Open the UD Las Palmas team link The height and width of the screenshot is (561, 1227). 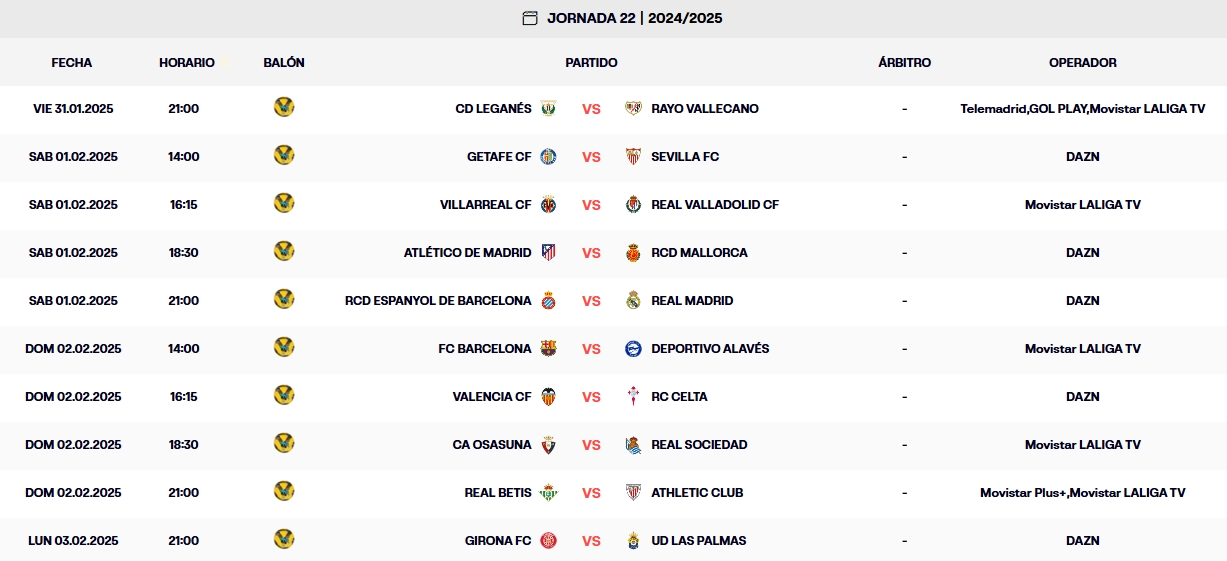coord(698,540)
